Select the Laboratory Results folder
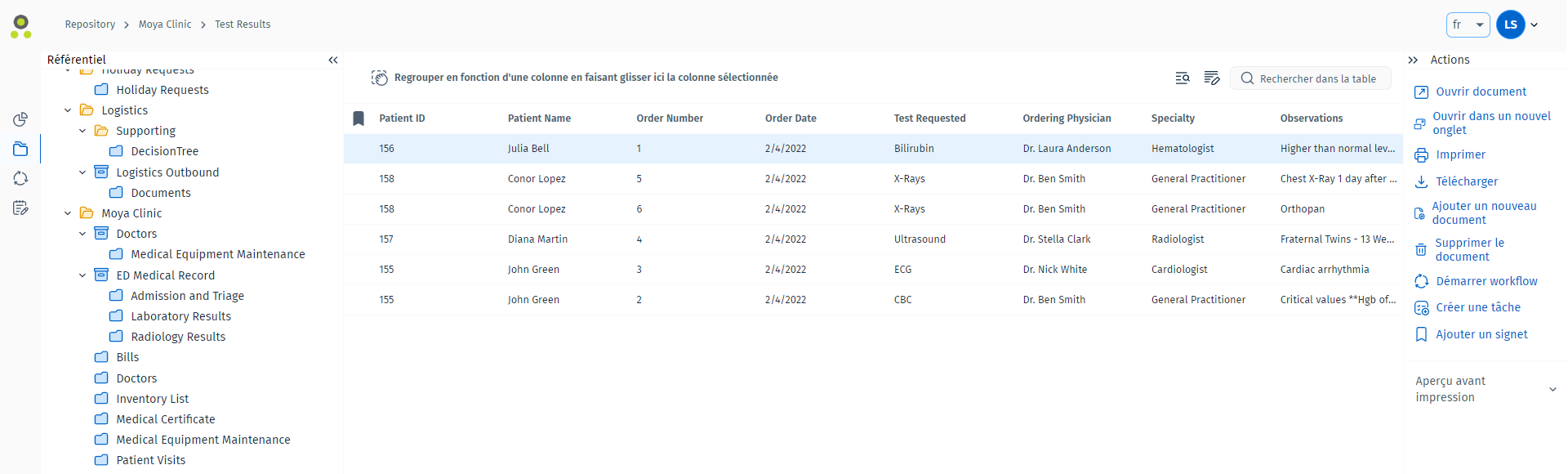Viewport: 1568px width, 474px height. (x=180, y=316)
